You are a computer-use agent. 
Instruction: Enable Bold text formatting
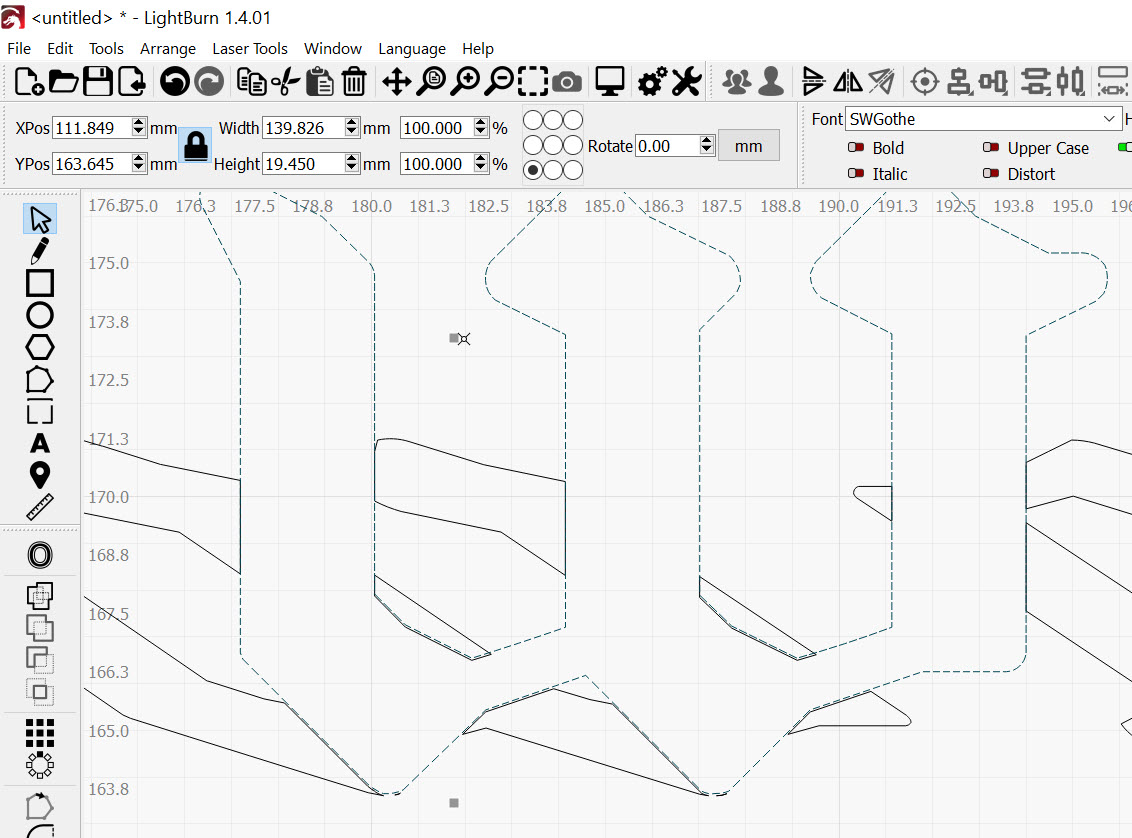point(857,147)
